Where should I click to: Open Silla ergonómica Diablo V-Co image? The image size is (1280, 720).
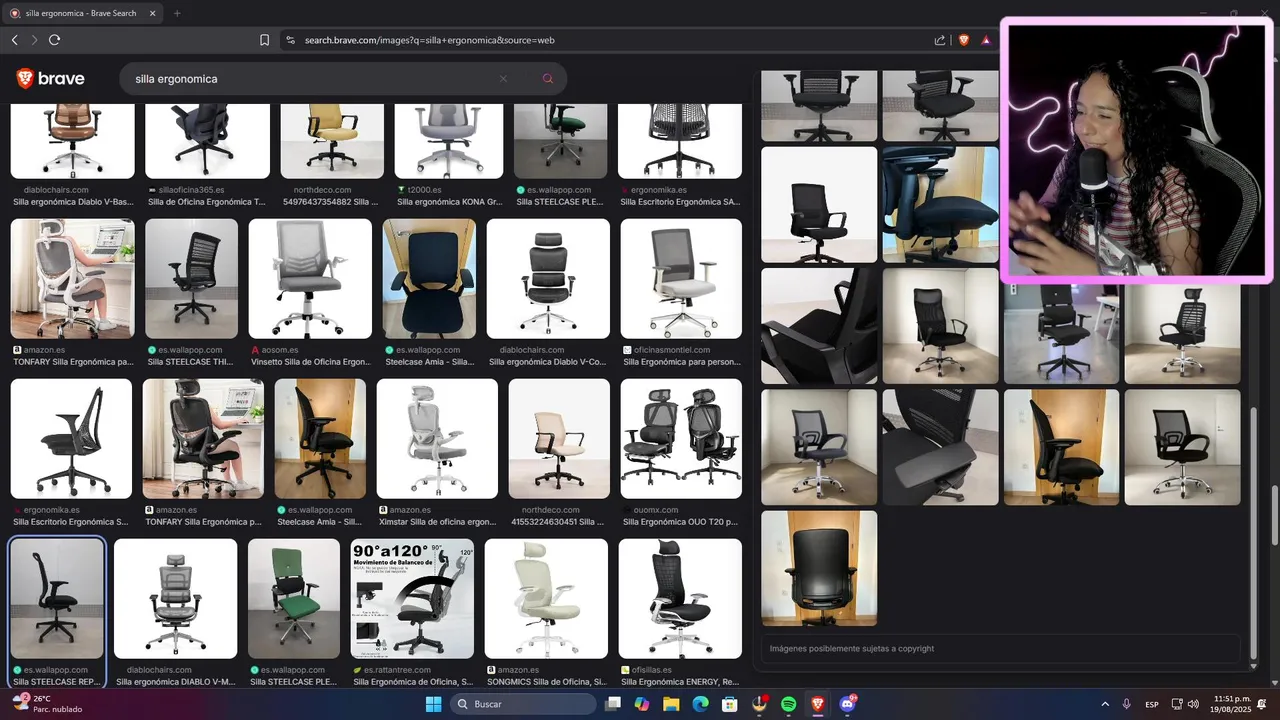pos(548,278)
